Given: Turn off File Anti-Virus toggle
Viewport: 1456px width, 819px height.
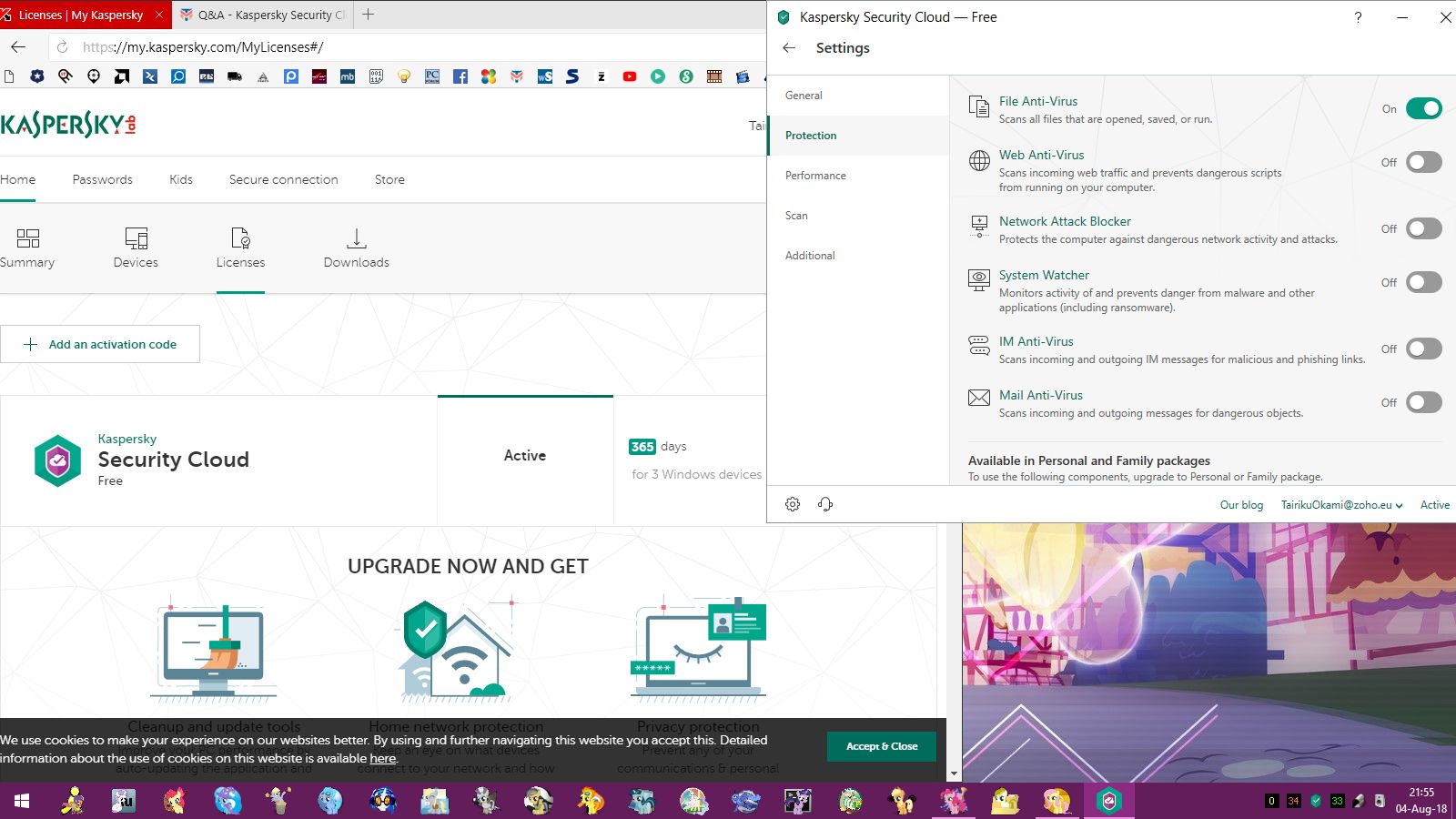Looking at the screenshot, I should [1424, 109].
